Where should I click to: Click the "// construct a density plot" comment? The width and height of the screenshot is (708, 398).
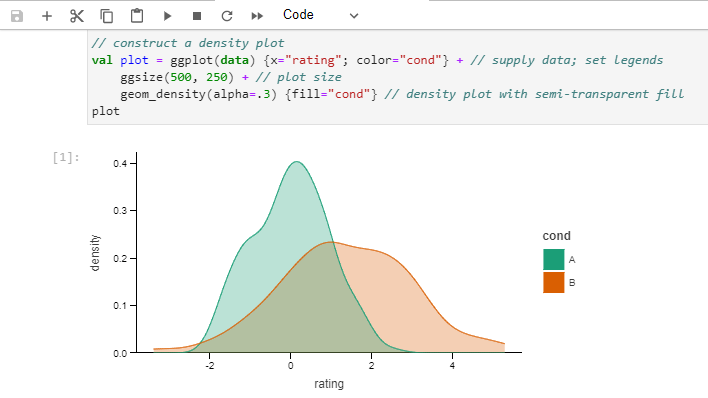(x=188, y=43)
